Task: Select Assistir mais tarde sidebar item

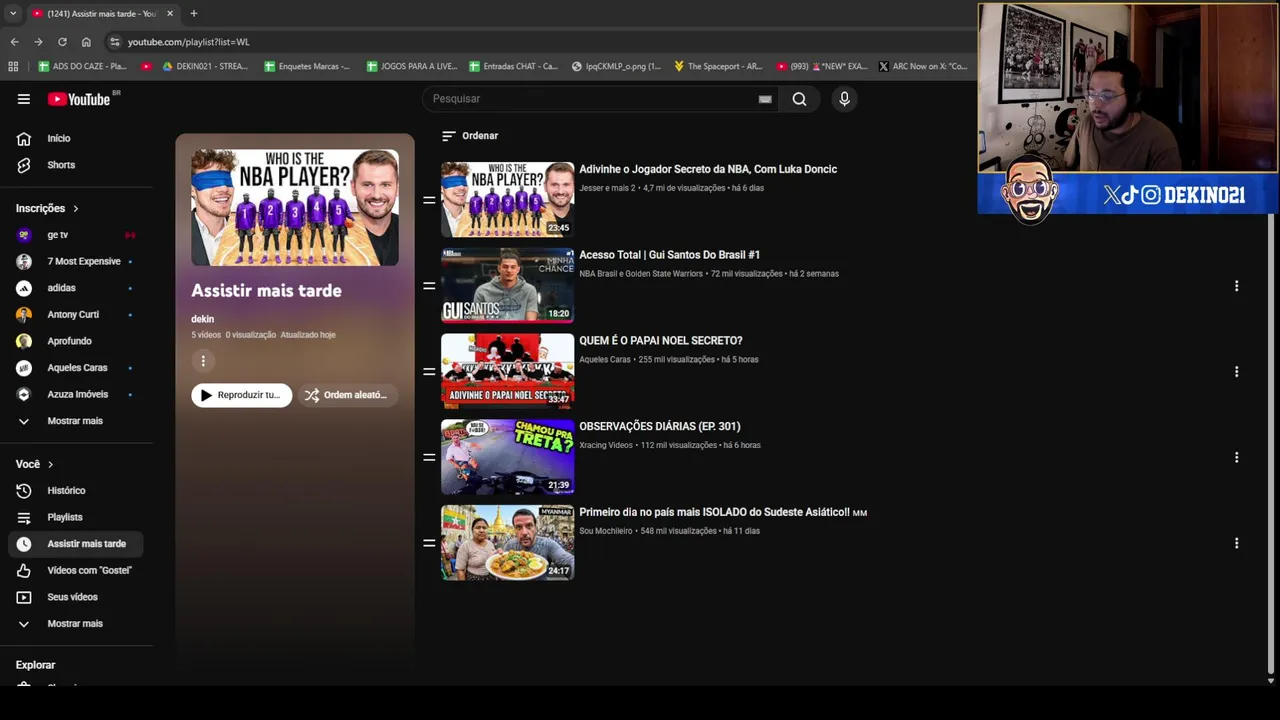Action: 78,544
